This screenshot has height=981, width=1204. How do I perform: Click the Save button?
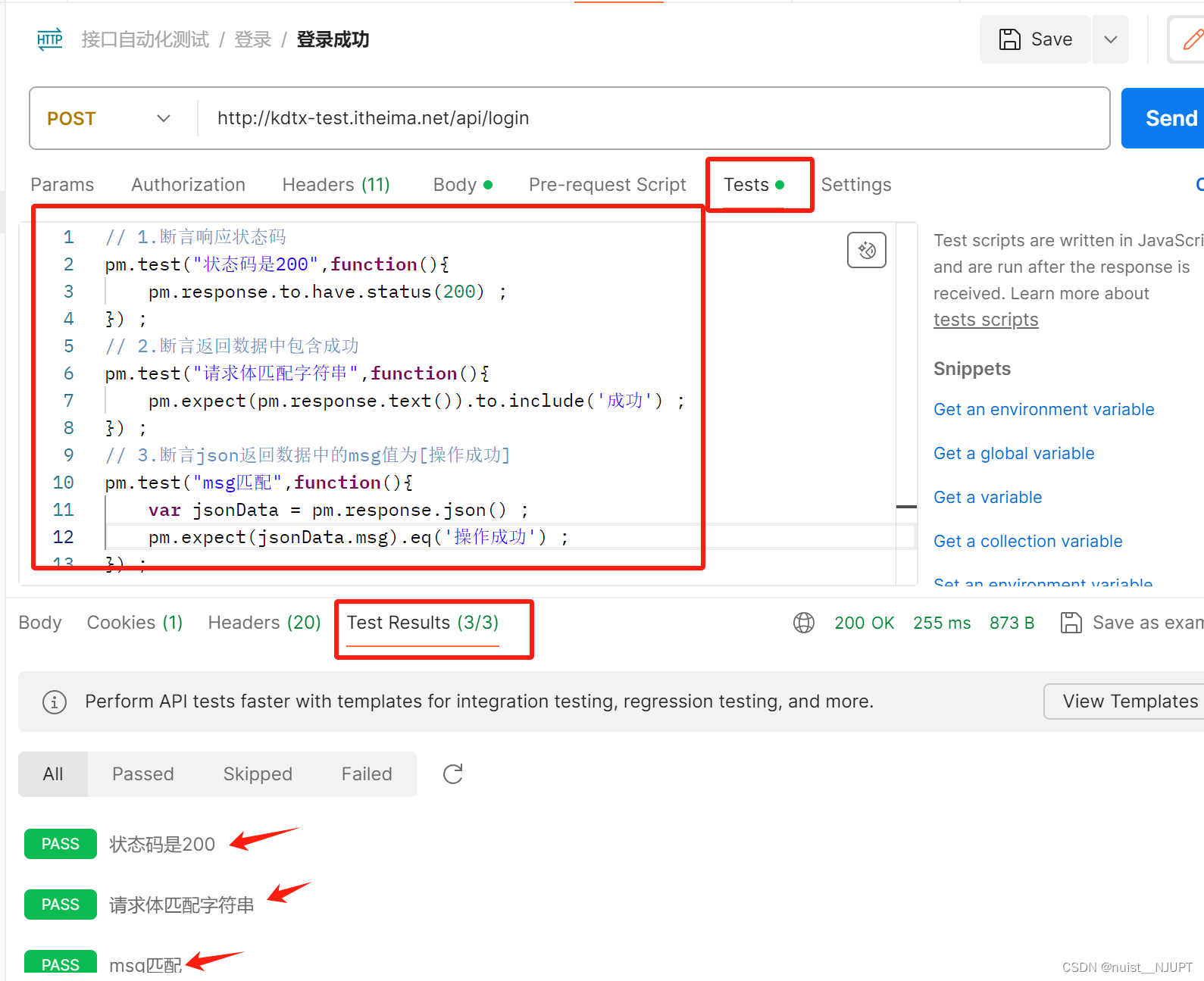[1035, 39]
